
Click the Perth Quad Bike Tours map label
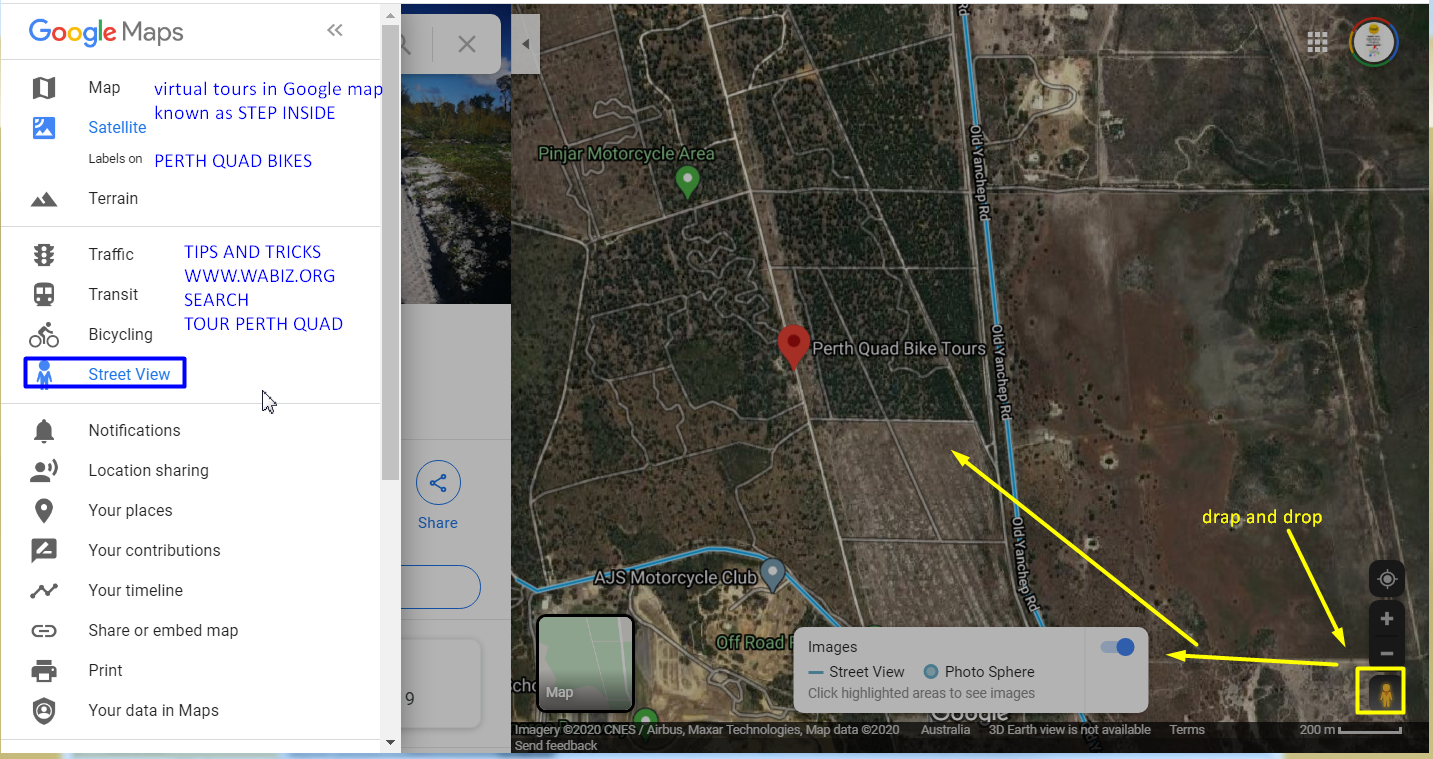point(898,349)
